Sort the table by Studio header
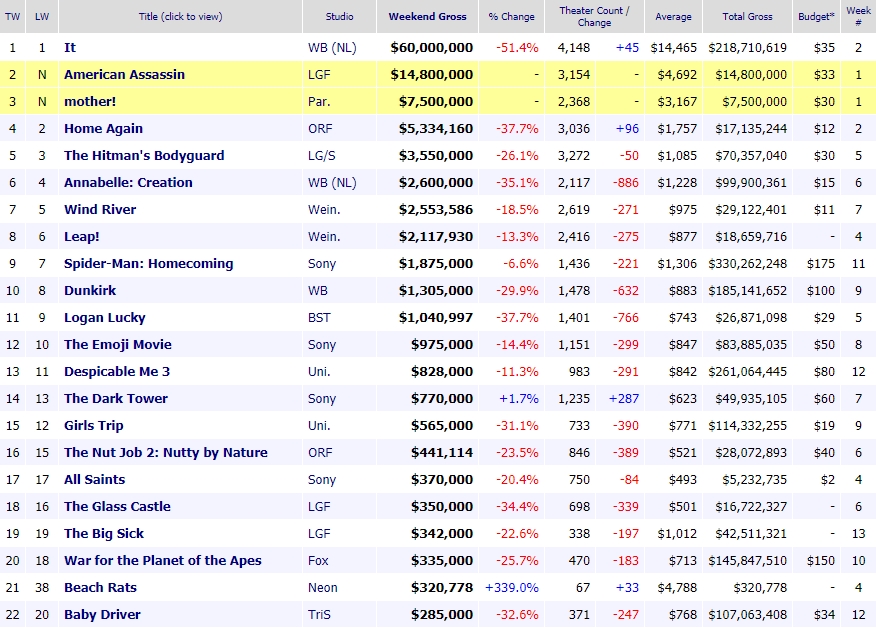The width and height of the screenshot is (876, 629). point(340,17)
